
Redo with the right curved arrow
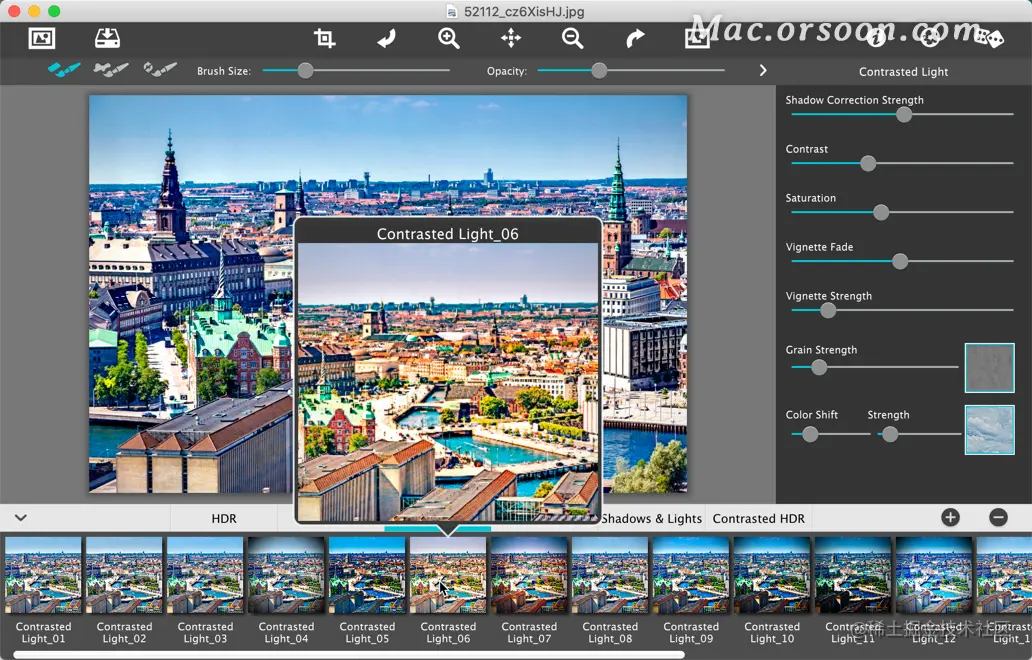point(635,38)
